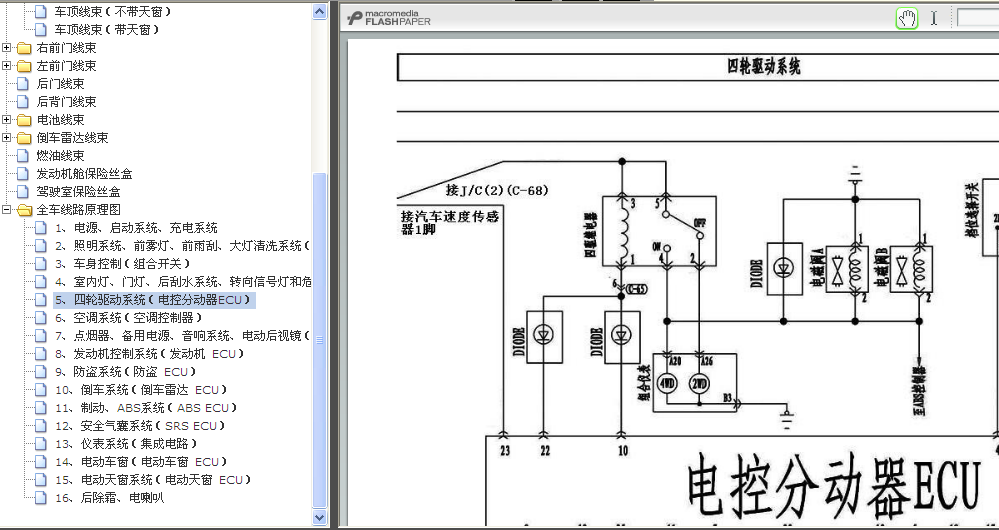The width and height of the screenshot is (999, 530).
Task: Select the 全车线路原理图 tree node
Action: point(78,210)
